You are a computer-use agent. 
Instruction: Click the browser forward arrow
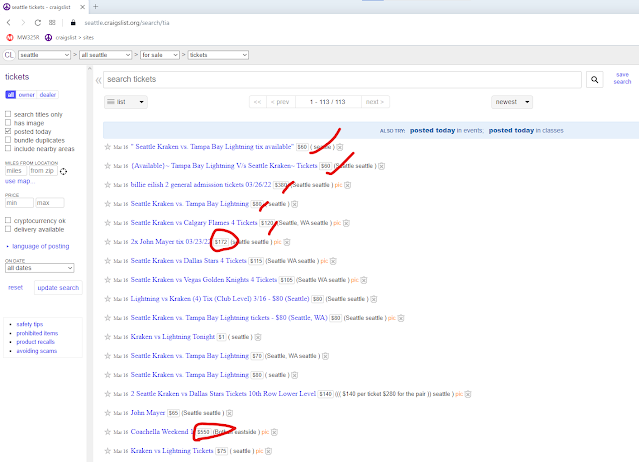[x=23, y=22]
